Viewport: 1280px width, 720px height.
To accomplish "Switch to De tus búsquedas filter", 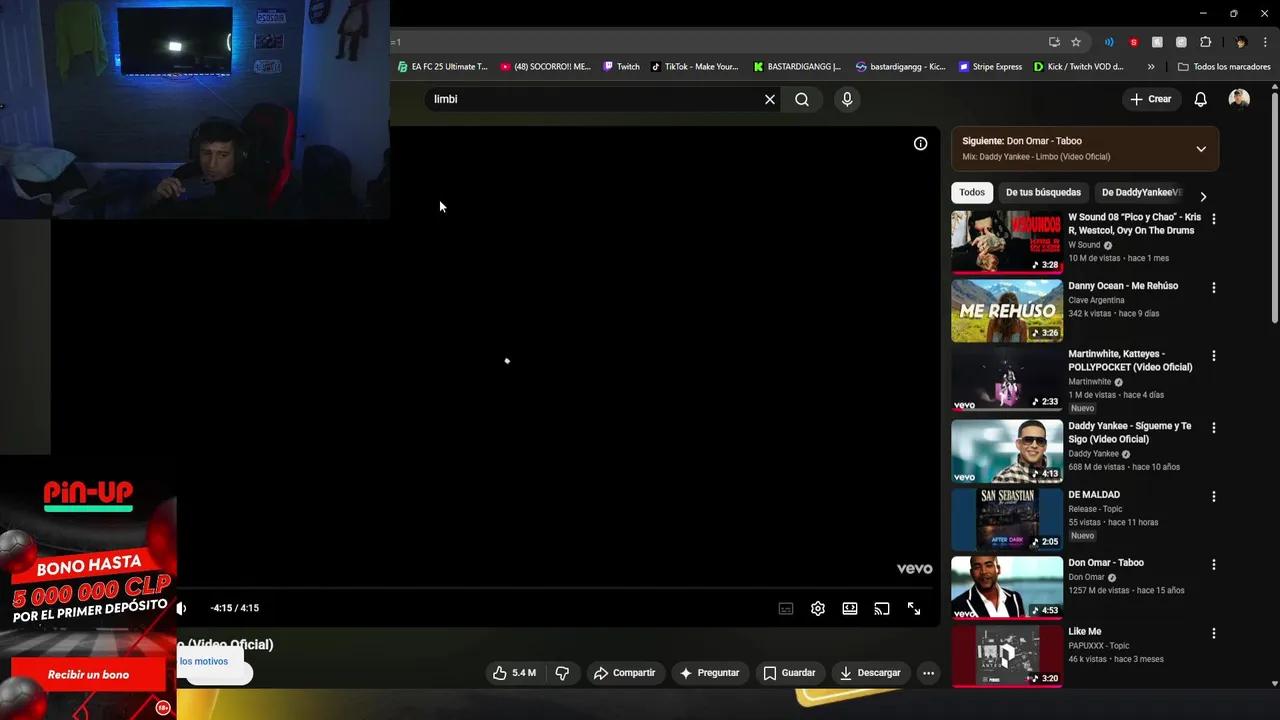I will point(1043,192).
